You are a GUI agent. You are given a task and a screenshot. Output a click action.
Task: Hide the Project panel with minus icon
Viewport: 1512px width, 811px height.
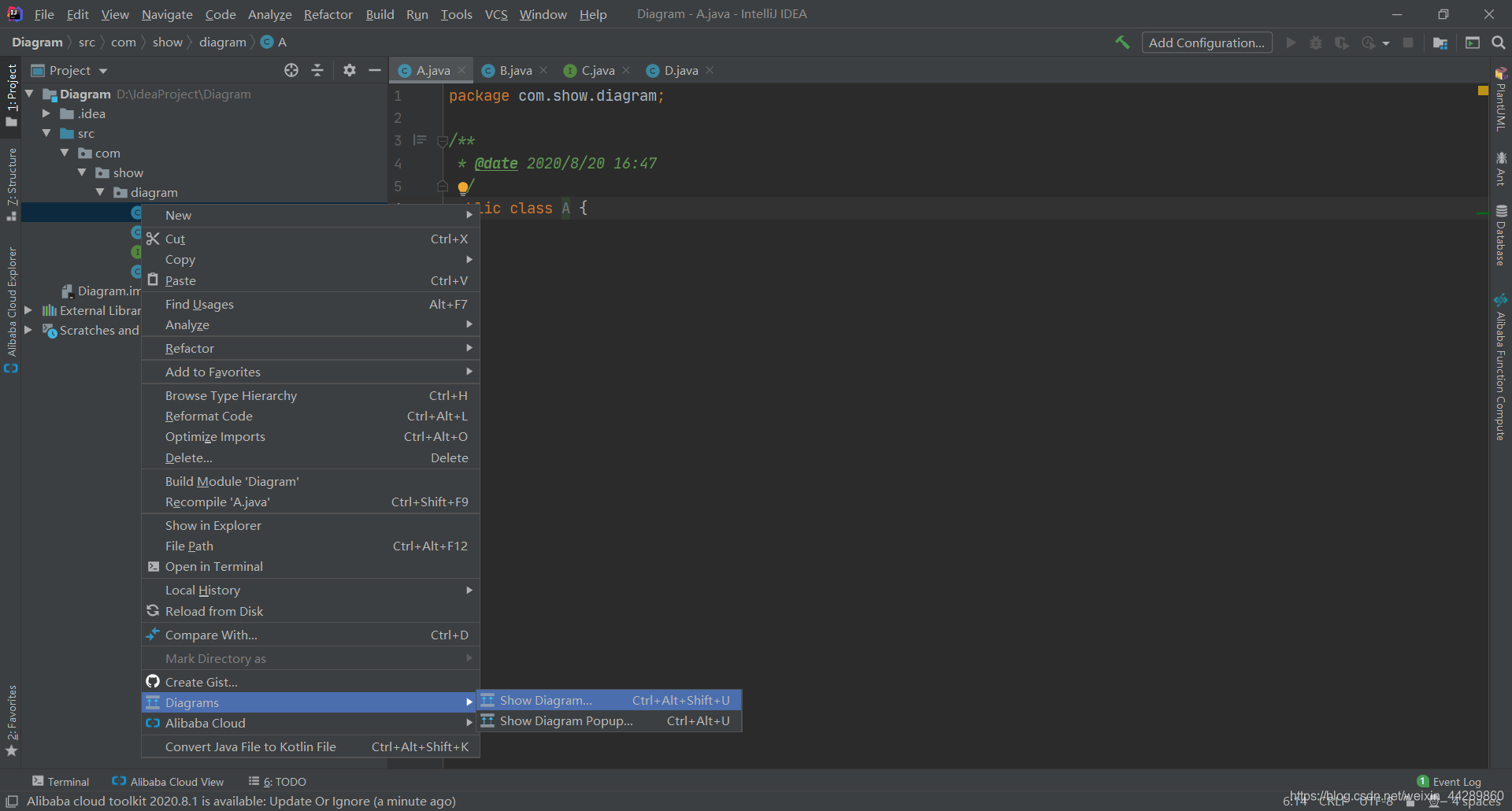click(x=375, y=70)
